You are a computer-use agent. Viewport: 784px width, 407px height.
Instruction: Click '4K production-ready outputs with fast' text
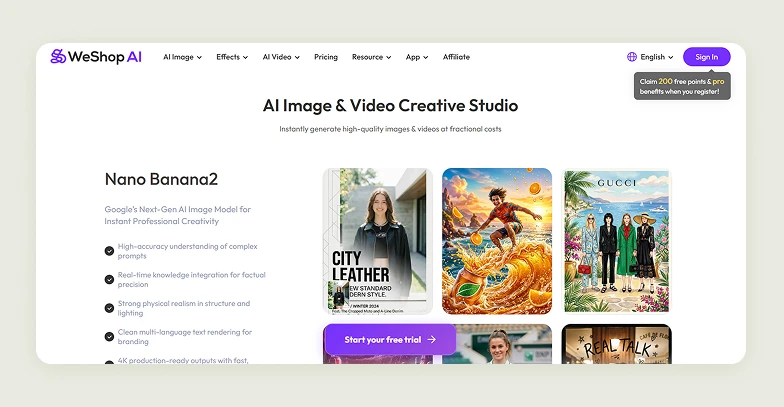click(183, 360)
